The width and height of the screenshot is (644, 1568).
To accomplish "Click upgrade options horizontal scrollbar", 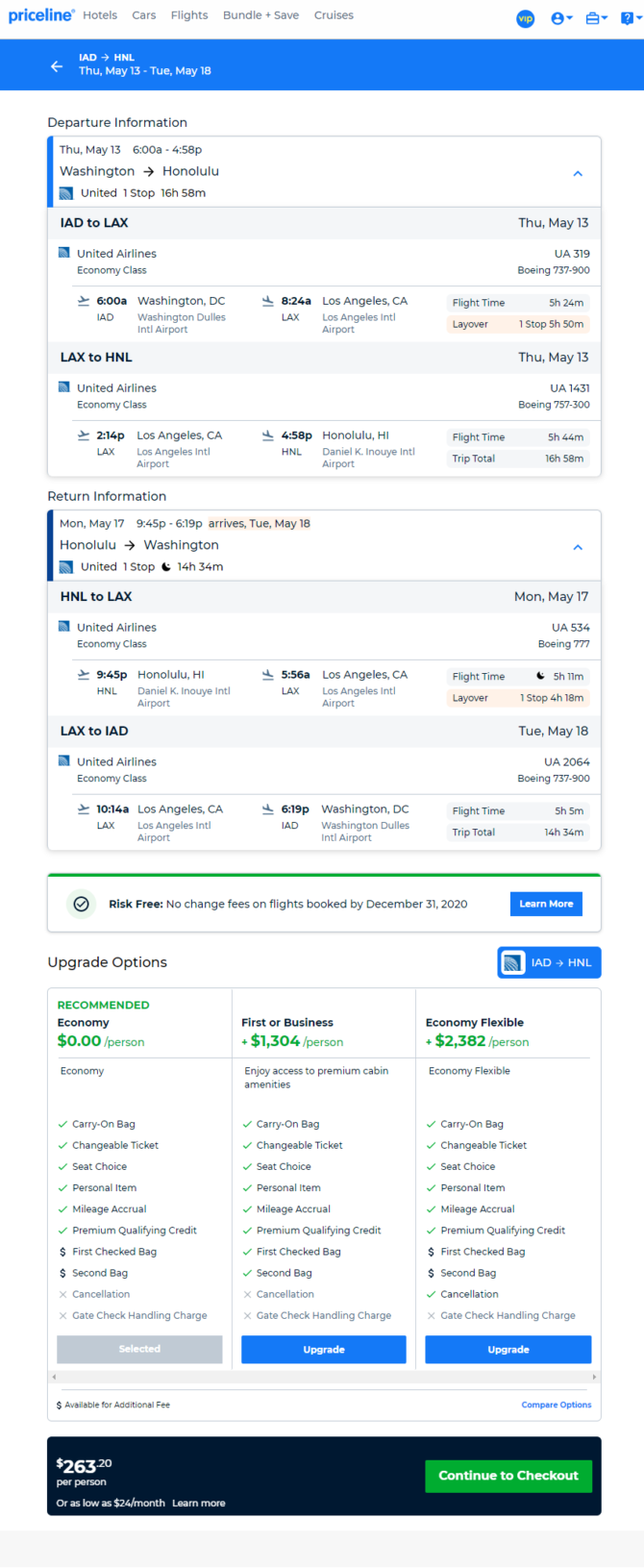I will click(324, 1377).
